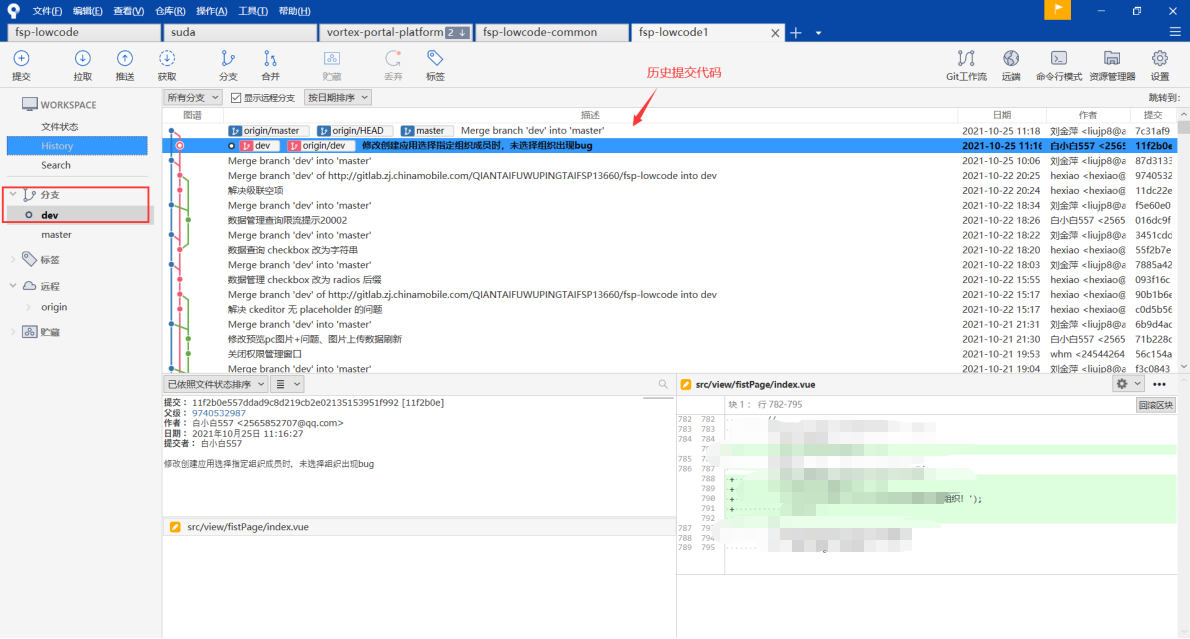Open the 文件(F) menu
1190x639 pixels.
[47, 11]
